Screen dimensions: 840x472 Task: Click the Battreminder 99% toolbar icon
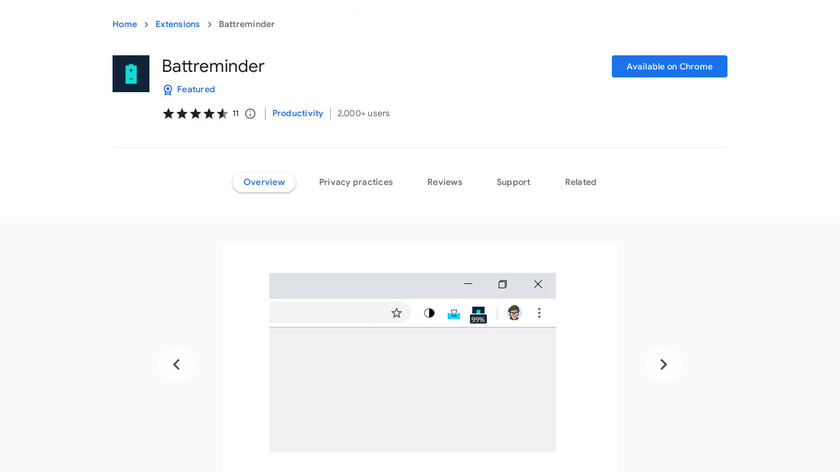tap(478, 314)
